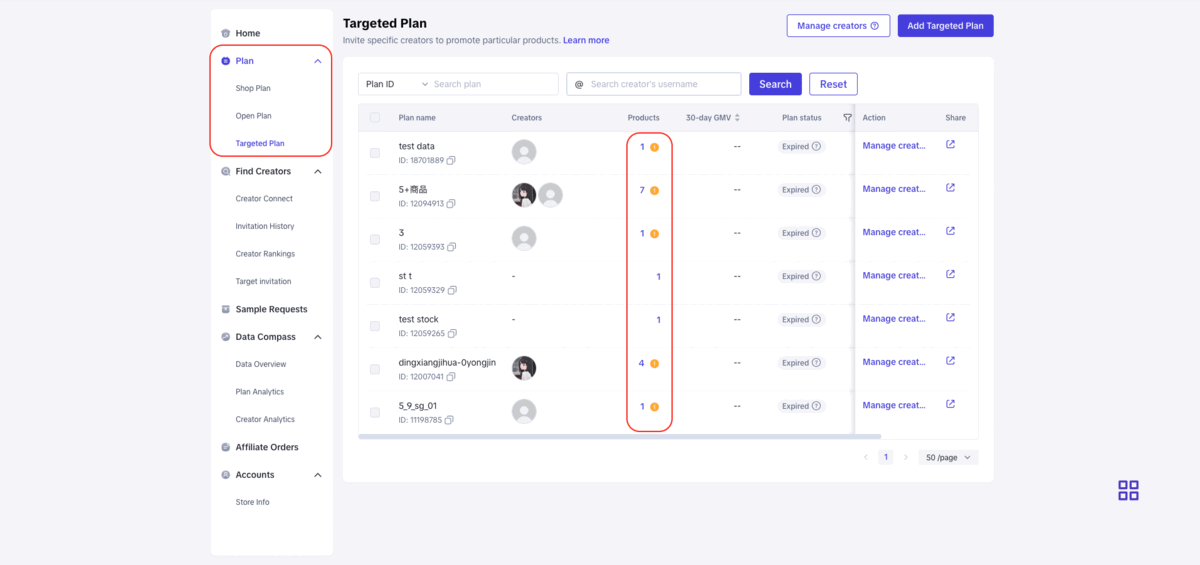
Task: Click help icon beside Expired for st t
Action: click(x=817, y=276)
